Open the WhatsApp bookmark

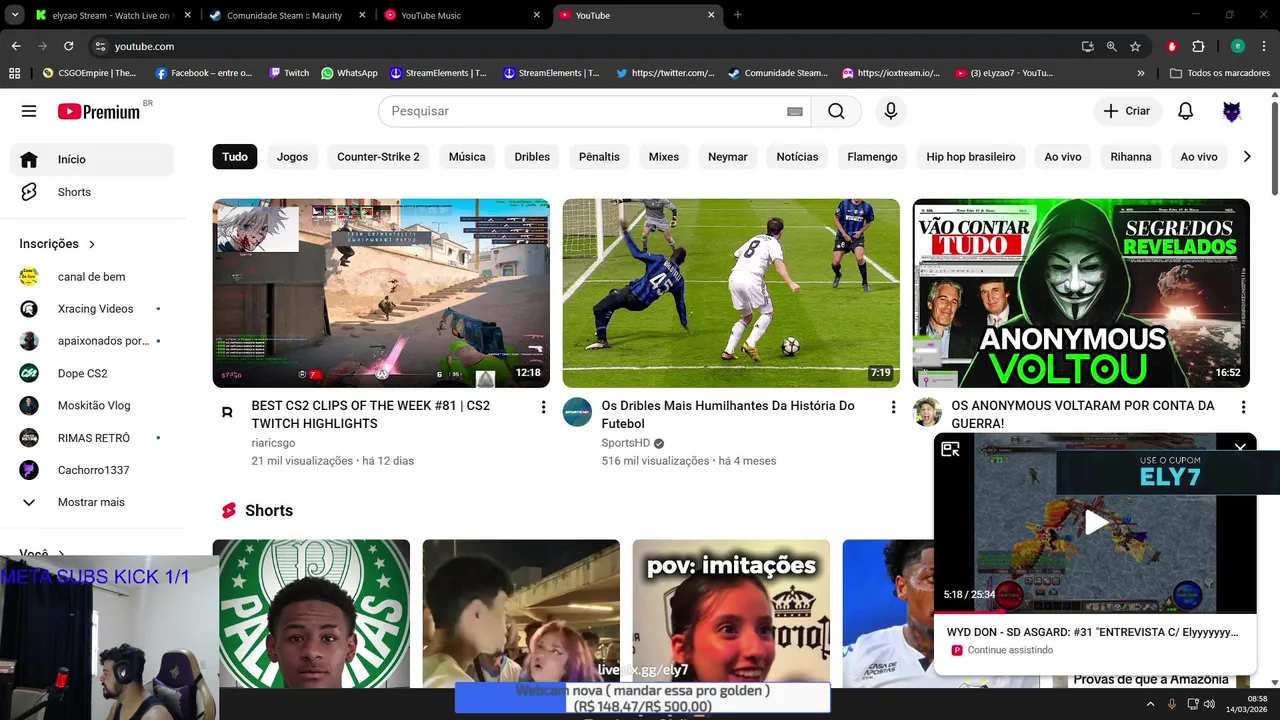(349, 73)
